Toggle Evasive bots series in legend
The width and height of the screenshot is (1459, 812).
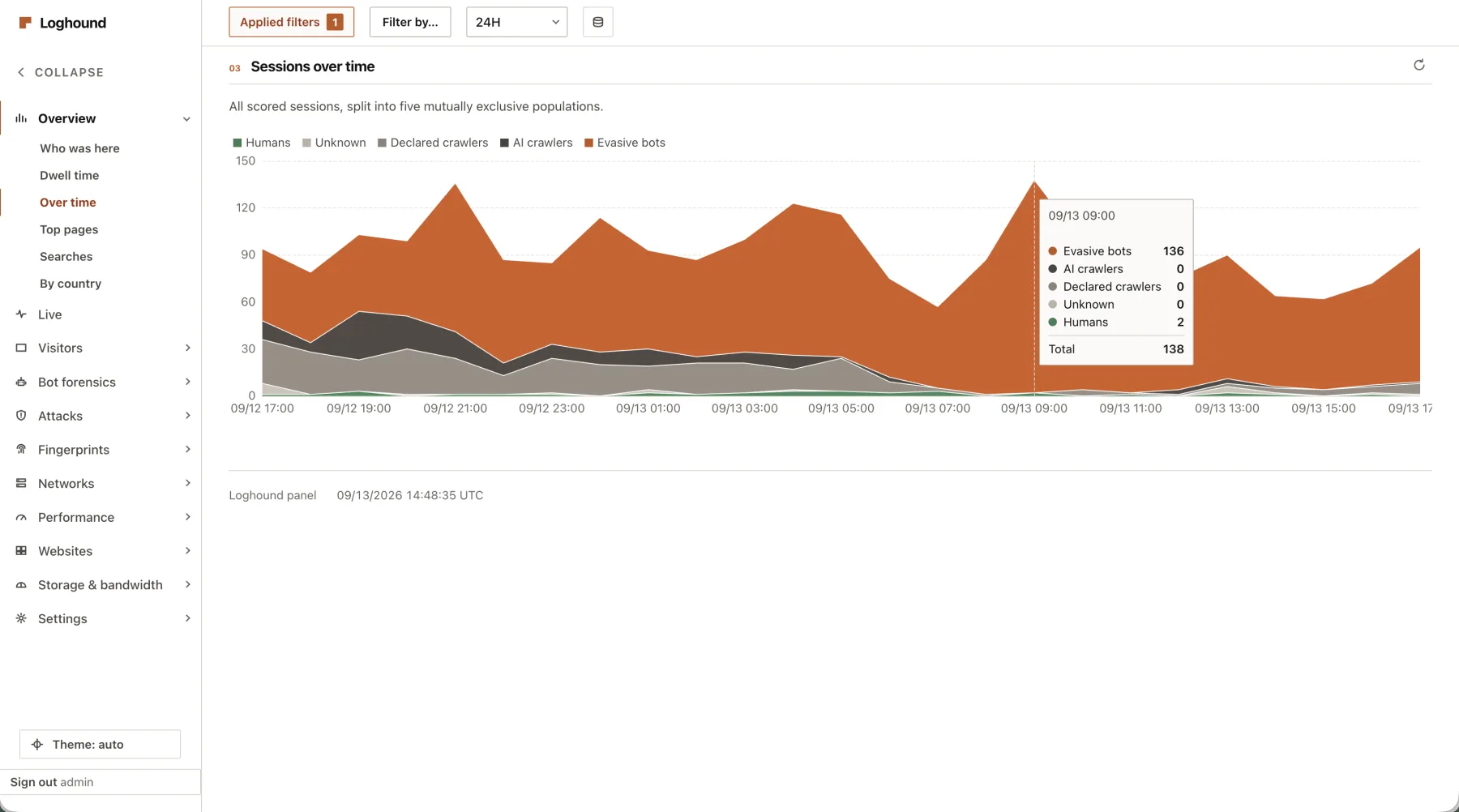625,143
